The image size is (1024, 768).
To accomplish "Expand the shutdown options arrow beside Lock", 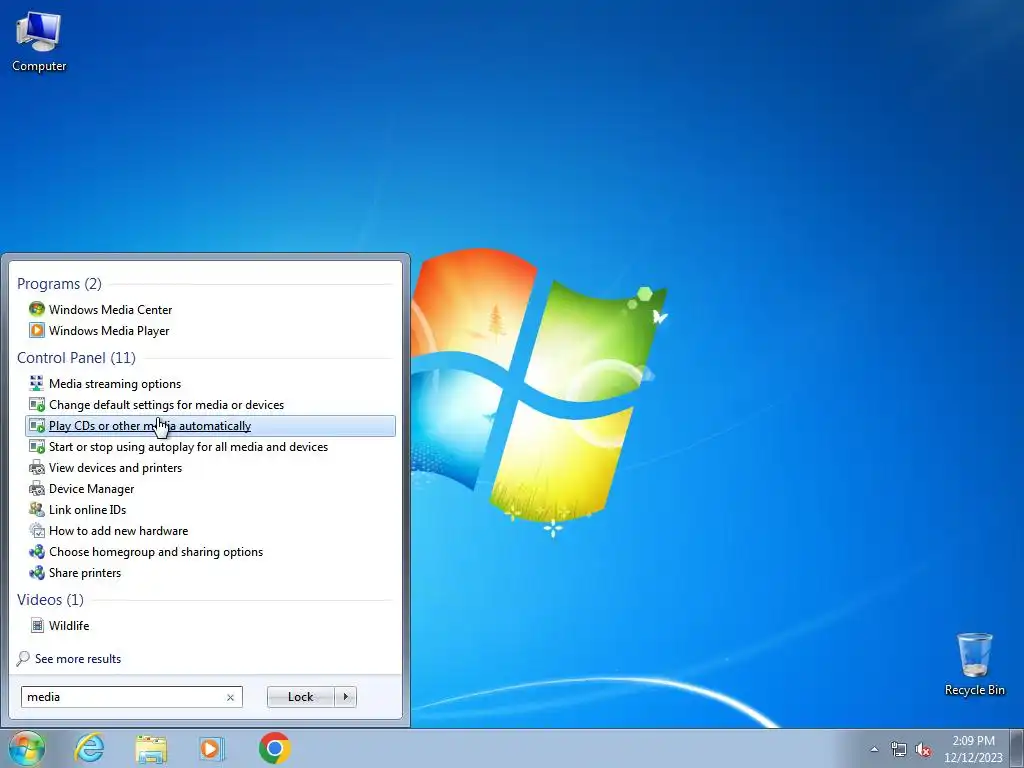I will 345,697.
